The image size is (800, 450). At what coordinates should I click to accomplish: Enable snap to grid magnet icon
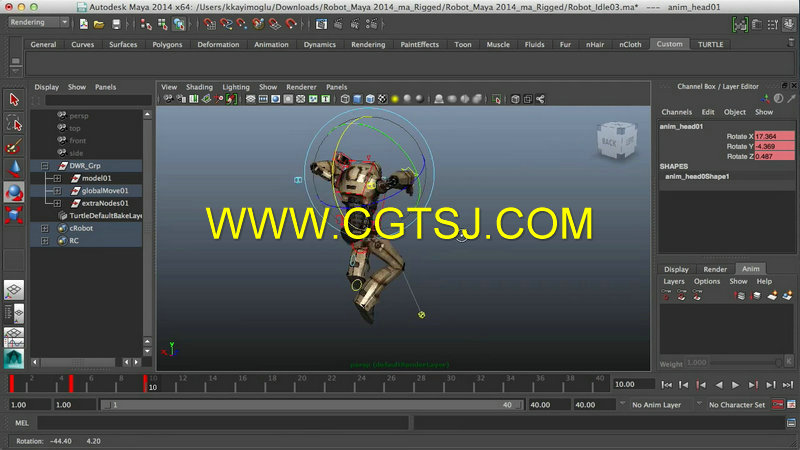tap(210, 24)
